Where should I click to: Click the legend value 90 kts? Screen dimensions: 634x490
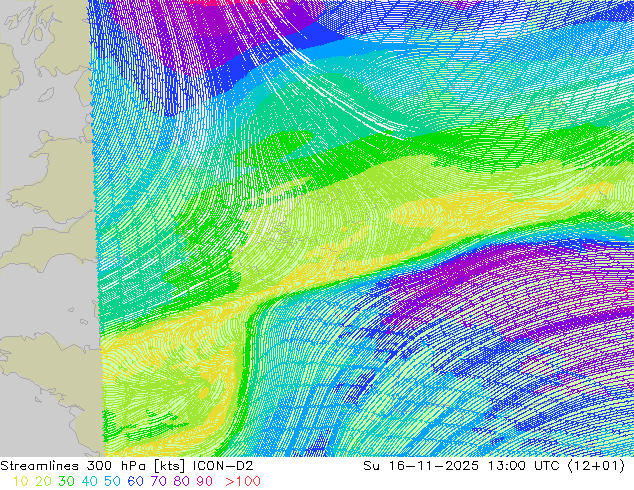click(205, 481)
